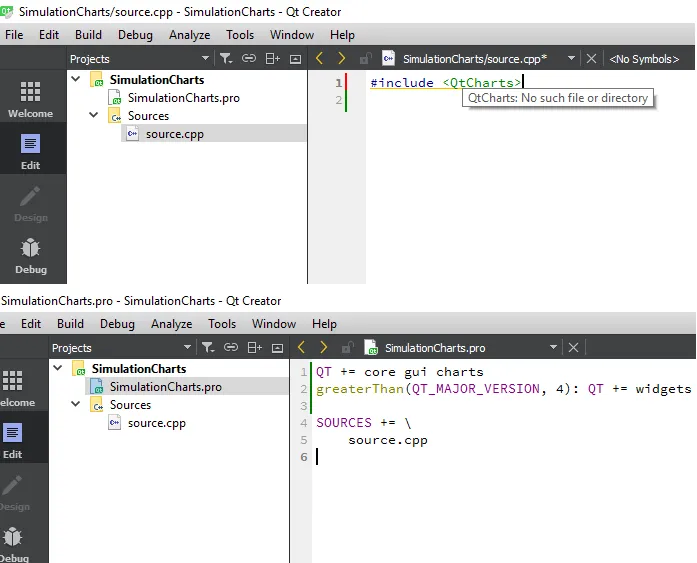Close the bottom Projects side panel
Viewport: 697px width, 563px height.
[277, 348]
